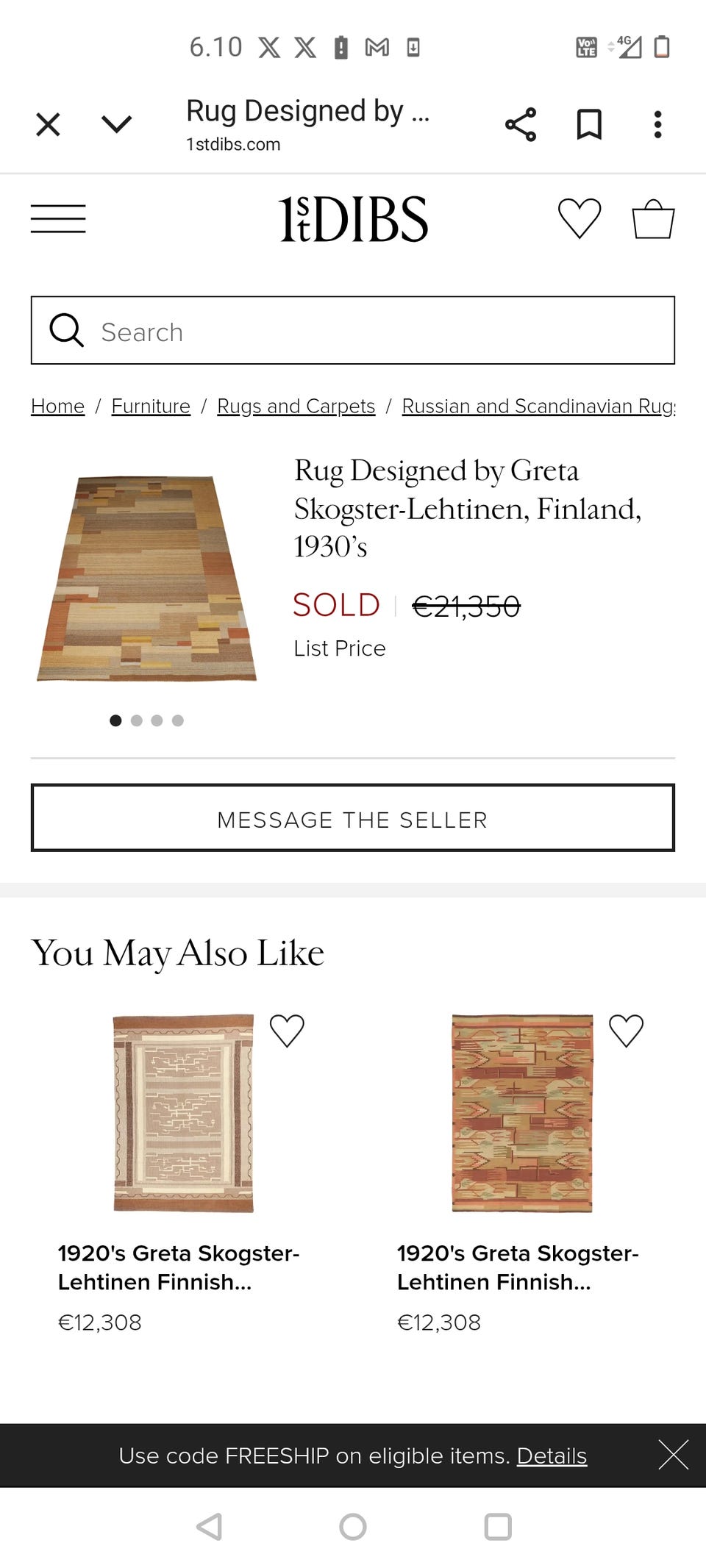Bookmark this page with the bookmark icon
Image resolution: width=706 pixels, height=1568 pixels.
(x=589, y=124)
